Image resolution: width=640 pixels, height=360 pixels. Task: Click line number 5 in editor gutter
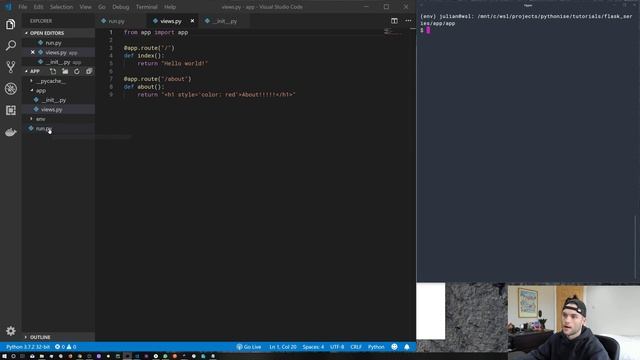tap(111, 64)
